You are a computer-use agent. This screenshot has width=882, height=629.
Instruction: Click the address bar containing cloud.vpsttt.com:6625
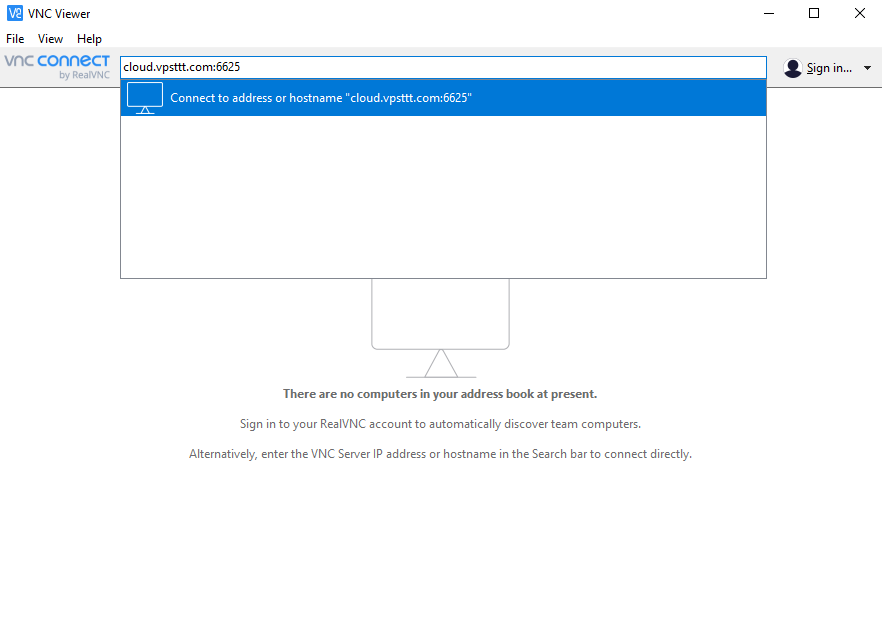click(443, 67)
